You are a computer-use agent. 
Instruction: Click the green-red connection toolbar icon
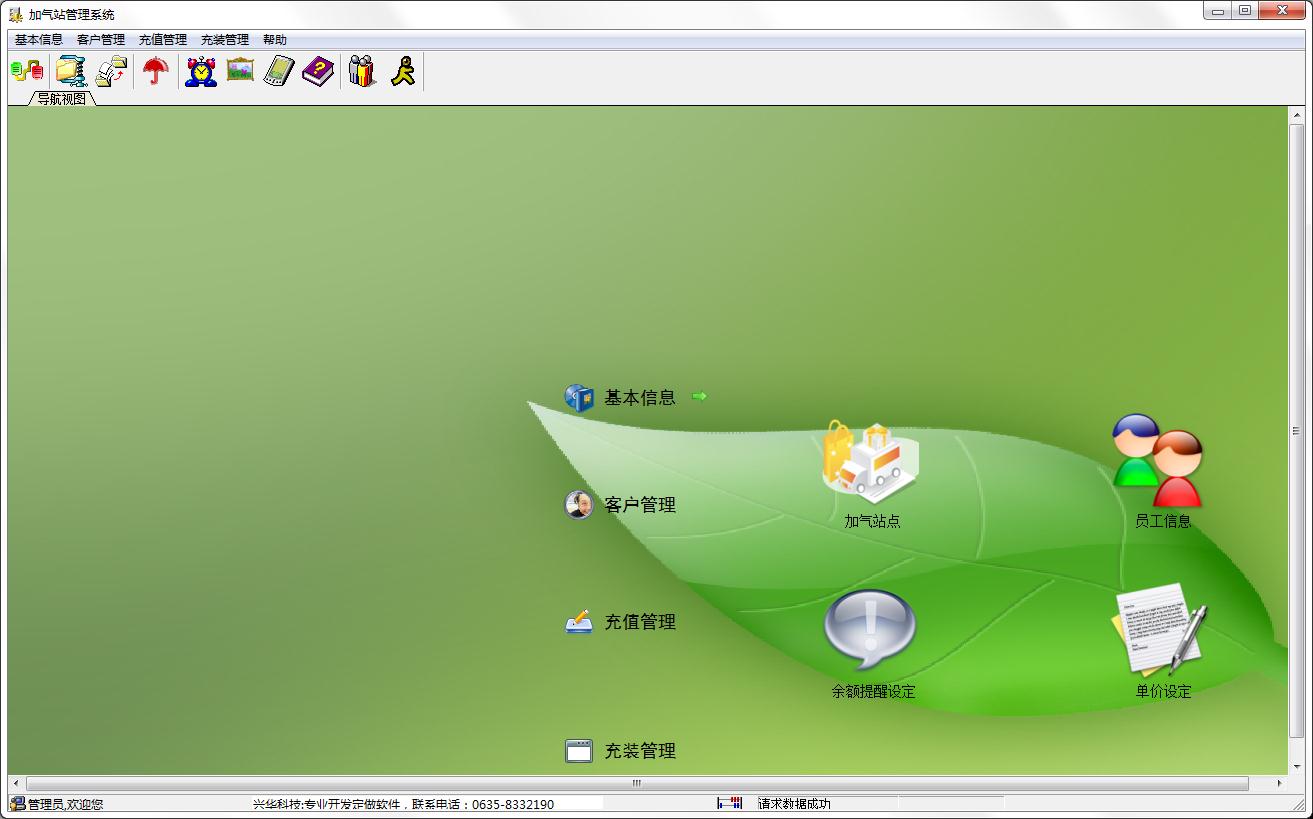point(27,72)
